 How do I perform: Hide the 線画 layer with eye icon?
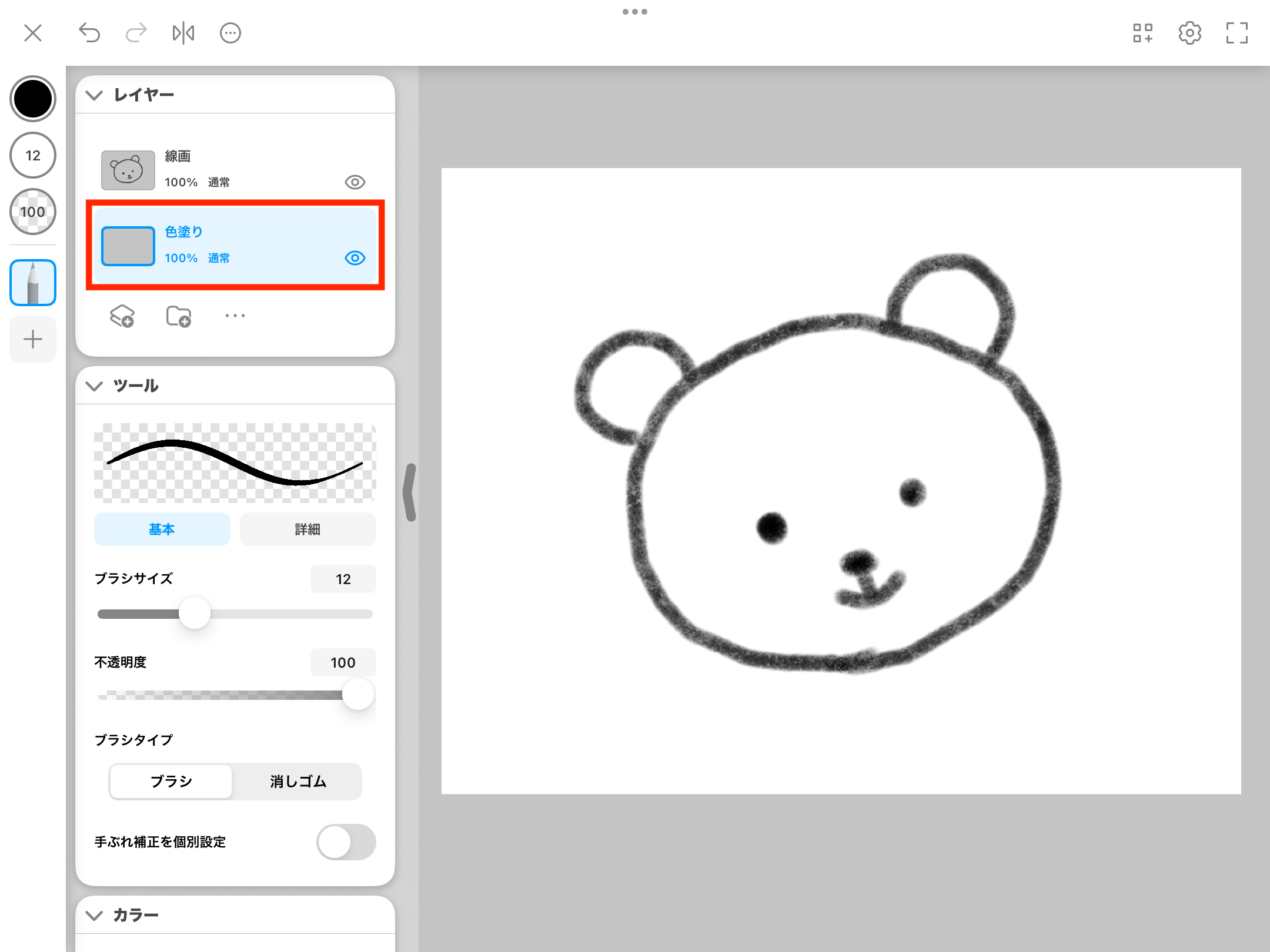pyautogui.click(x=355, y=182)
